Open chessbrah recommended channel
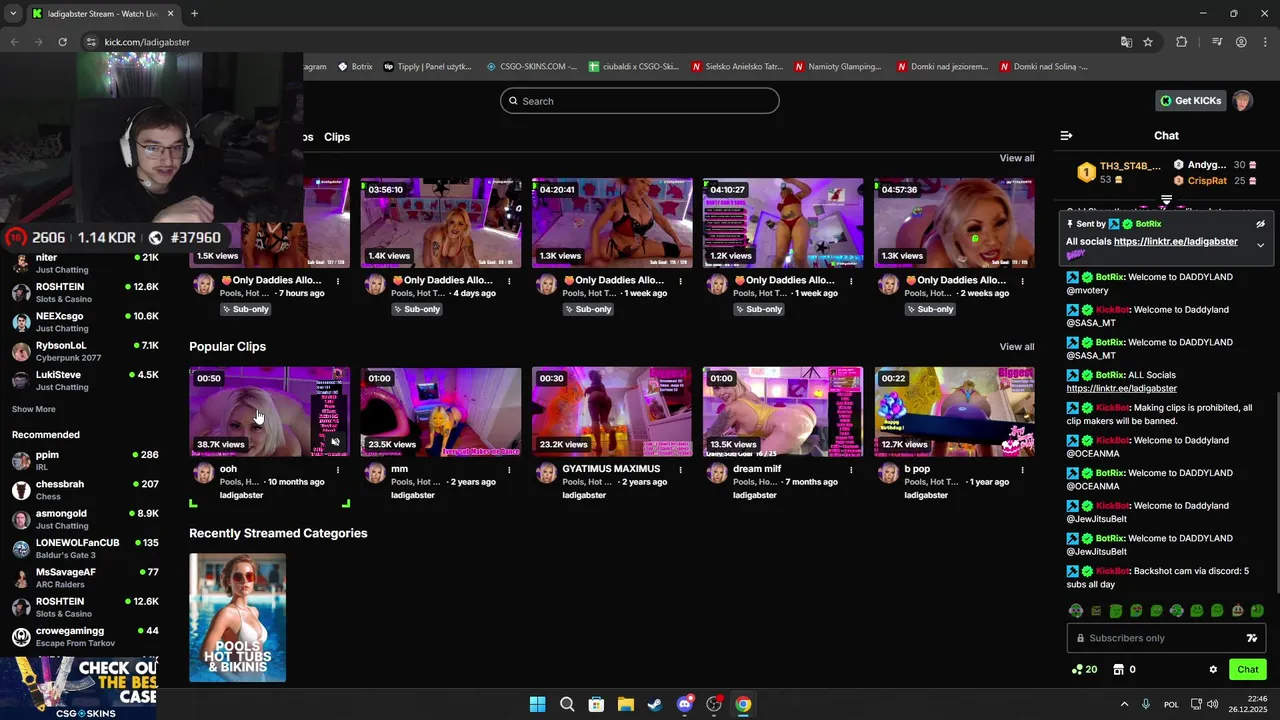The image size is (1280, 720). pos(85,490)
